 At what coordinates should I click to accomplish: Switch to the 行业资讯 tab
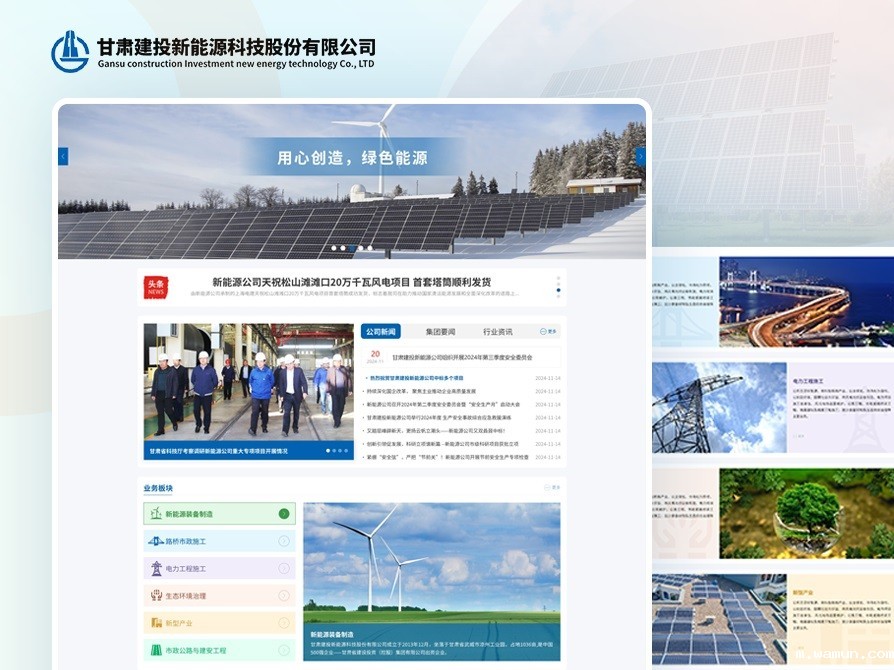click(498, 331)
